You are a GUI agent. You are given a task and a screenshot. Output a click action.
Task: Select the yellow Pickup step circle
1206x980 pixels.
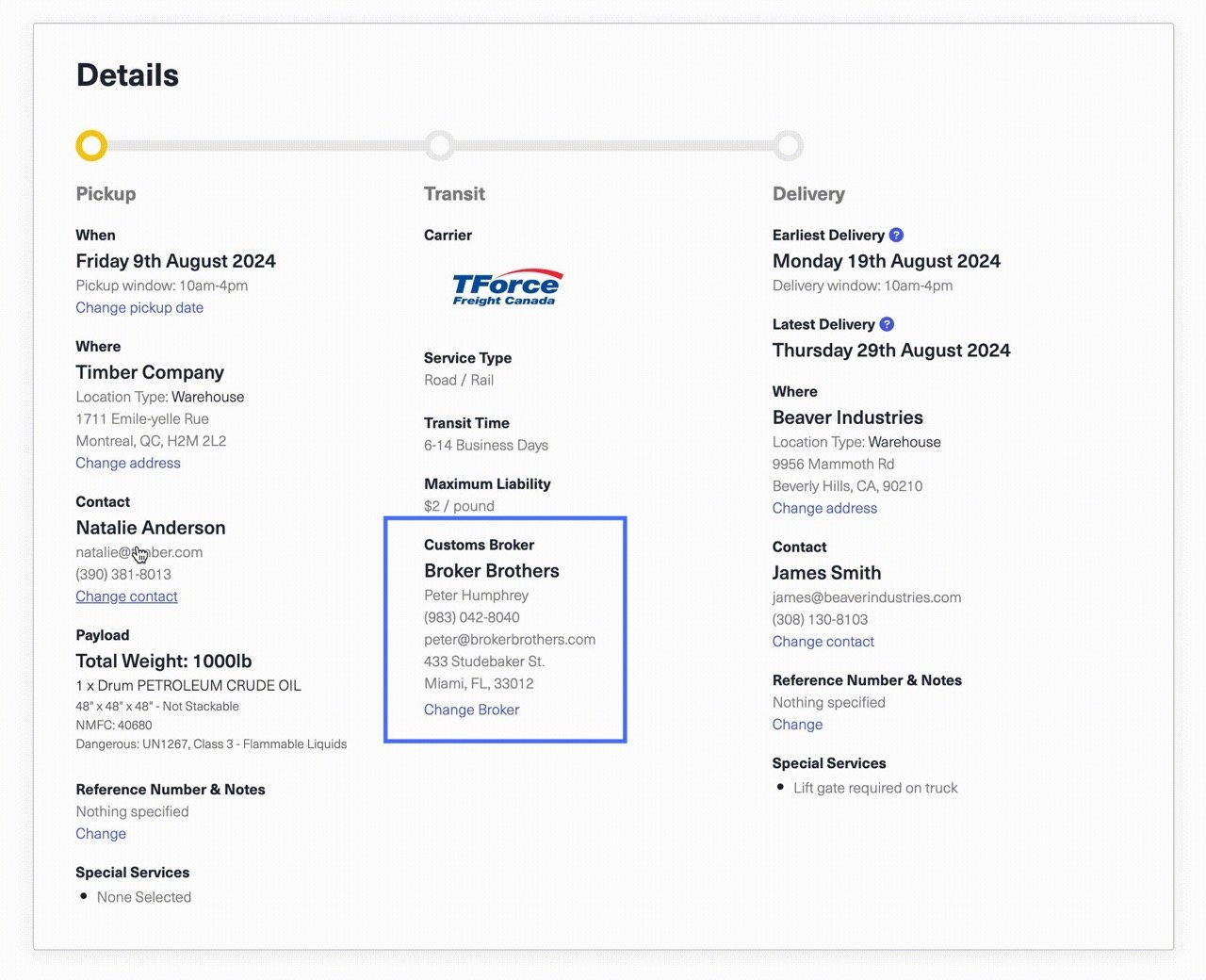coord(91,146)
